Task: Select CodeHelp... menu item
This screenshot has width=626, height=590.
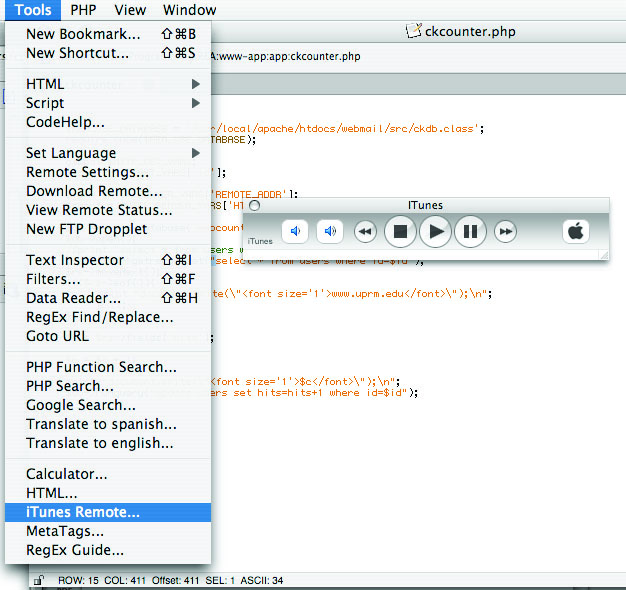Action: click(x=108, y=122)
